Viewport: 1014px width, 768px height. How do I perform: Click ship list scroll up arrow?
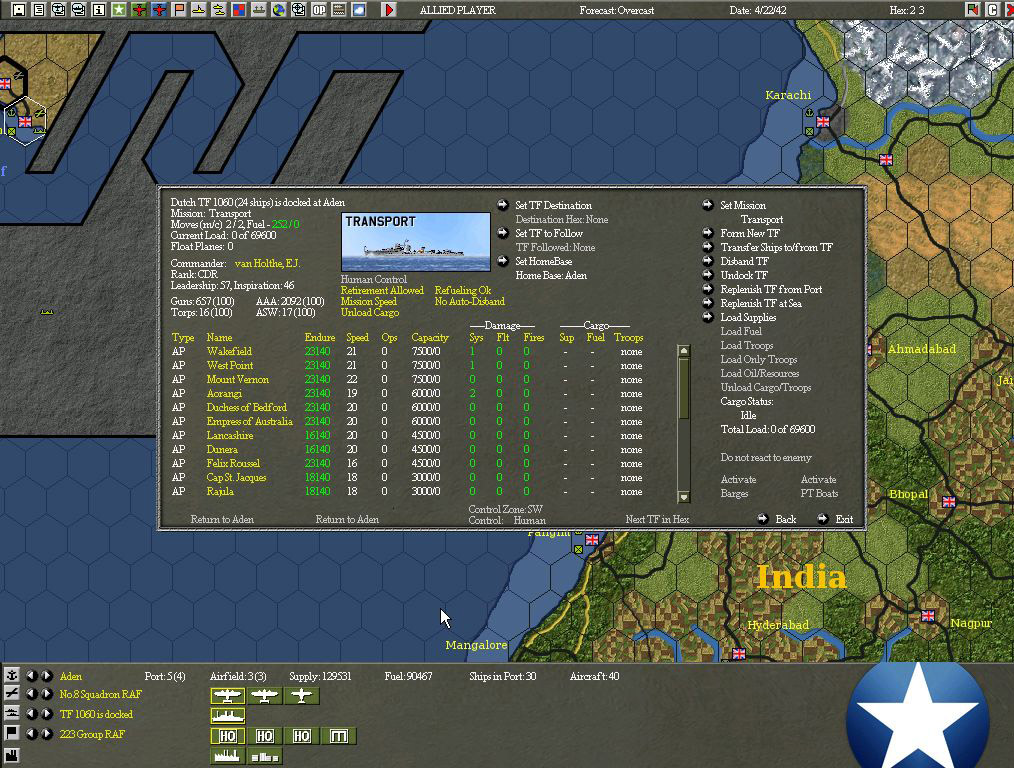coord(684,350)
